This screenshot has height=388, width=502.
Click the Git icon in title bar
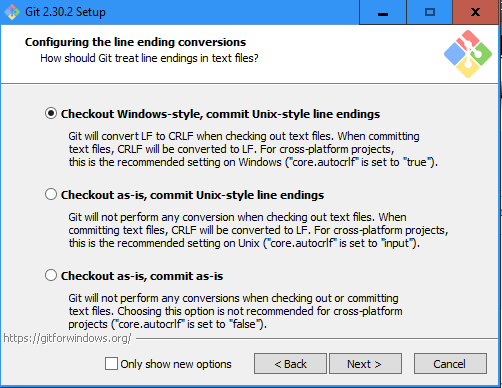[12, 12]
